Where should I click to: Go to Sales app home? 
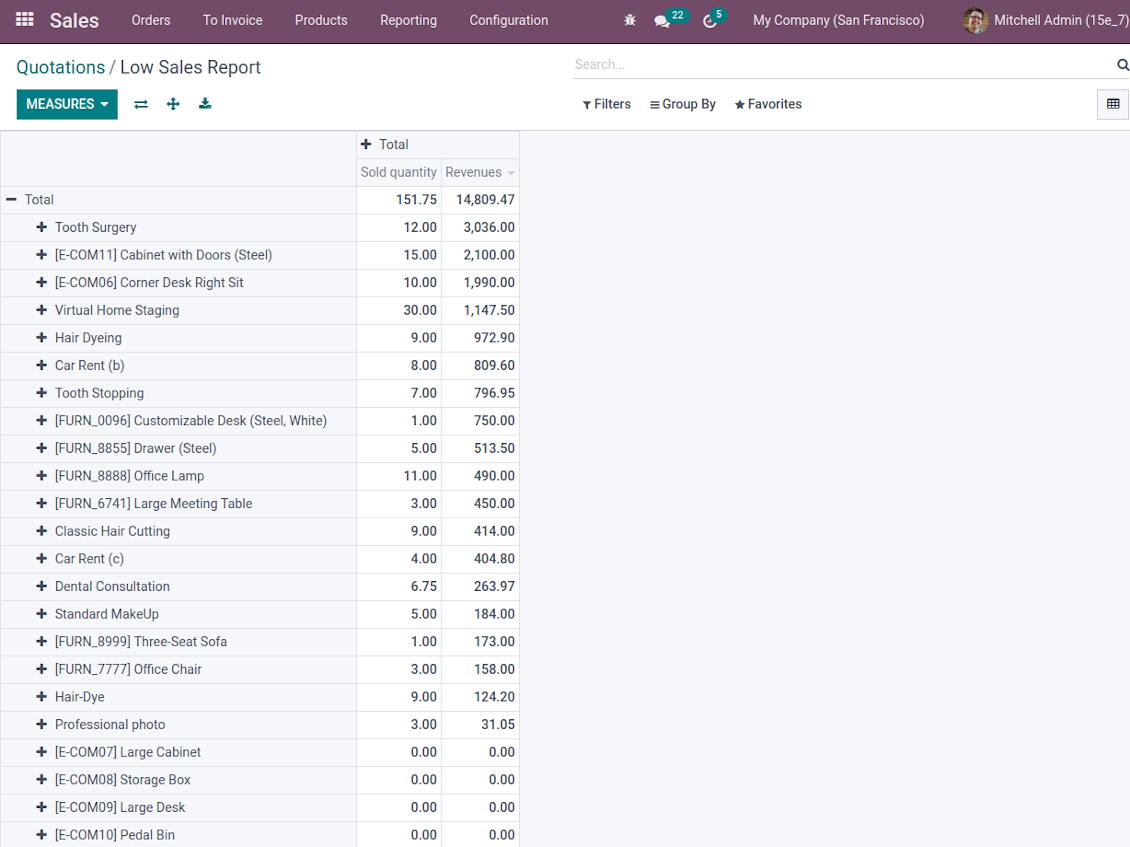point(74,20)
